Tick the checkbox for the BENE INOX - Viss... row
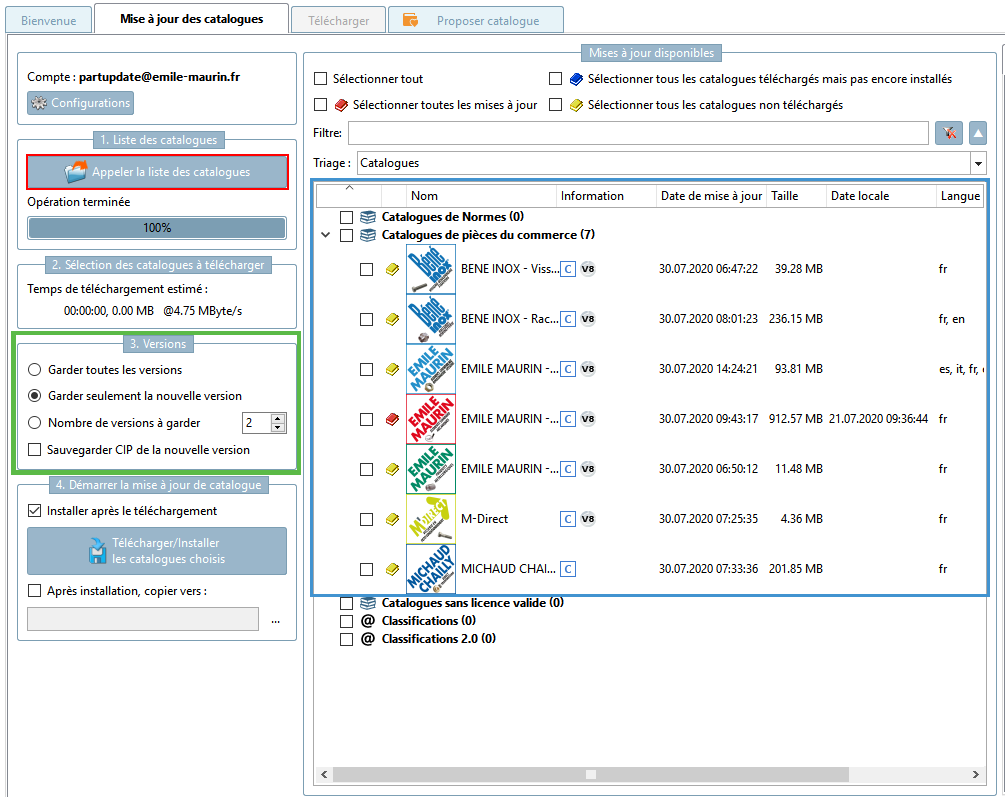 tap(367, 269)
